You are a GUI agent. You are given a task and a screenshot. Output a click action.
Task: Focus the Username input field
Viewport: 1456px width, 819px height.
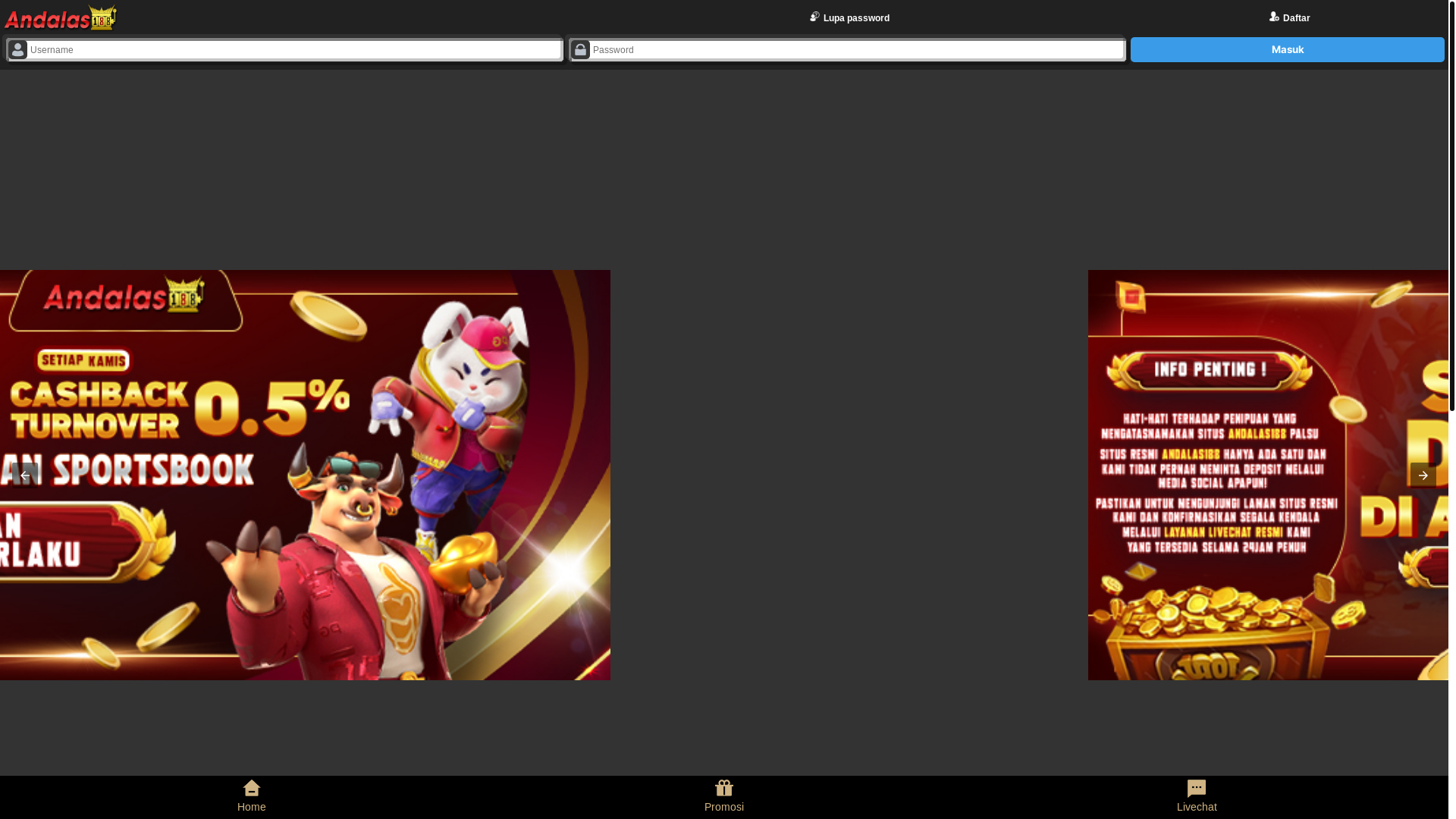(x=294, y=50)
